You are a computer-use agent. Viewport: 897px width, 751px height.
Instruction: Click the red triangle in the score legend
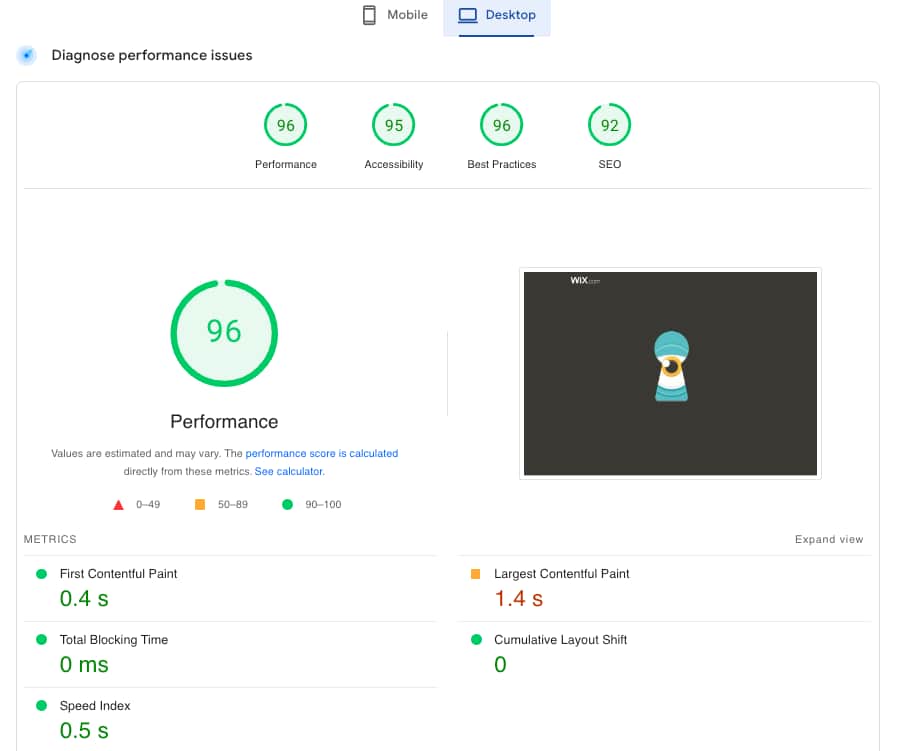[118, 504]
